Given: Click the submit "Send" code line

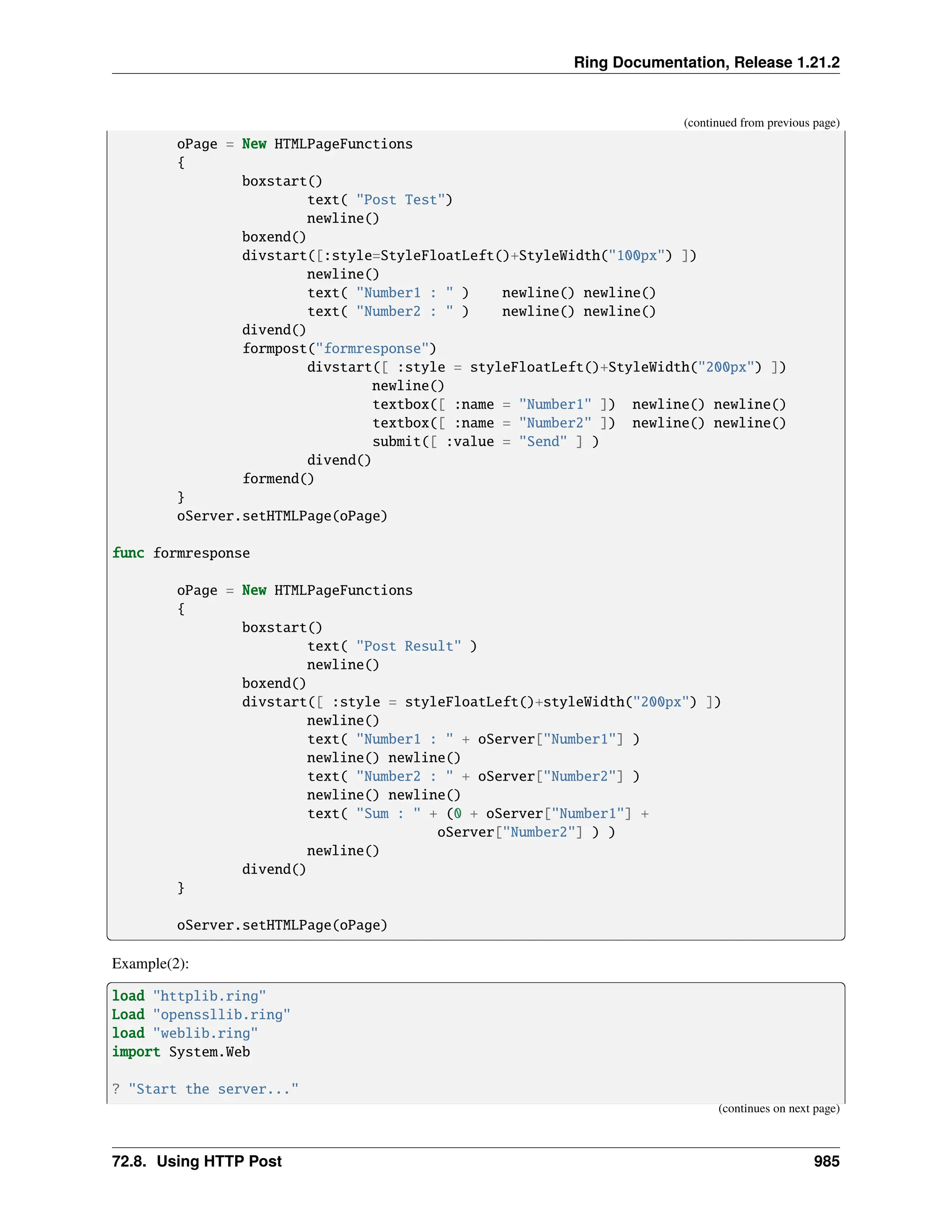Looking at the screenshot, I should pos(485,442).
